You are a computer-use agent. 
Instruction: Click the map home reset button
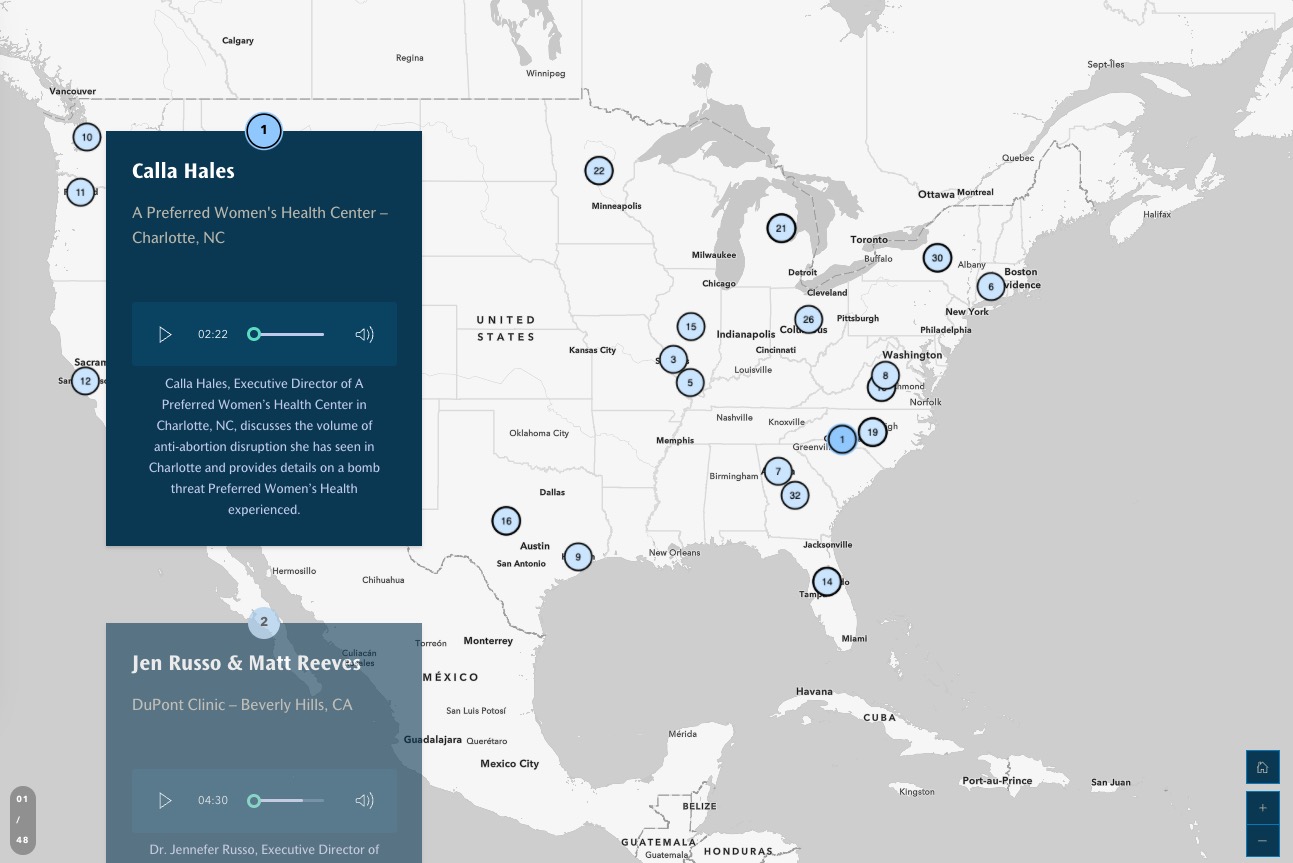pyautogui.click(x=1262, y=767)
